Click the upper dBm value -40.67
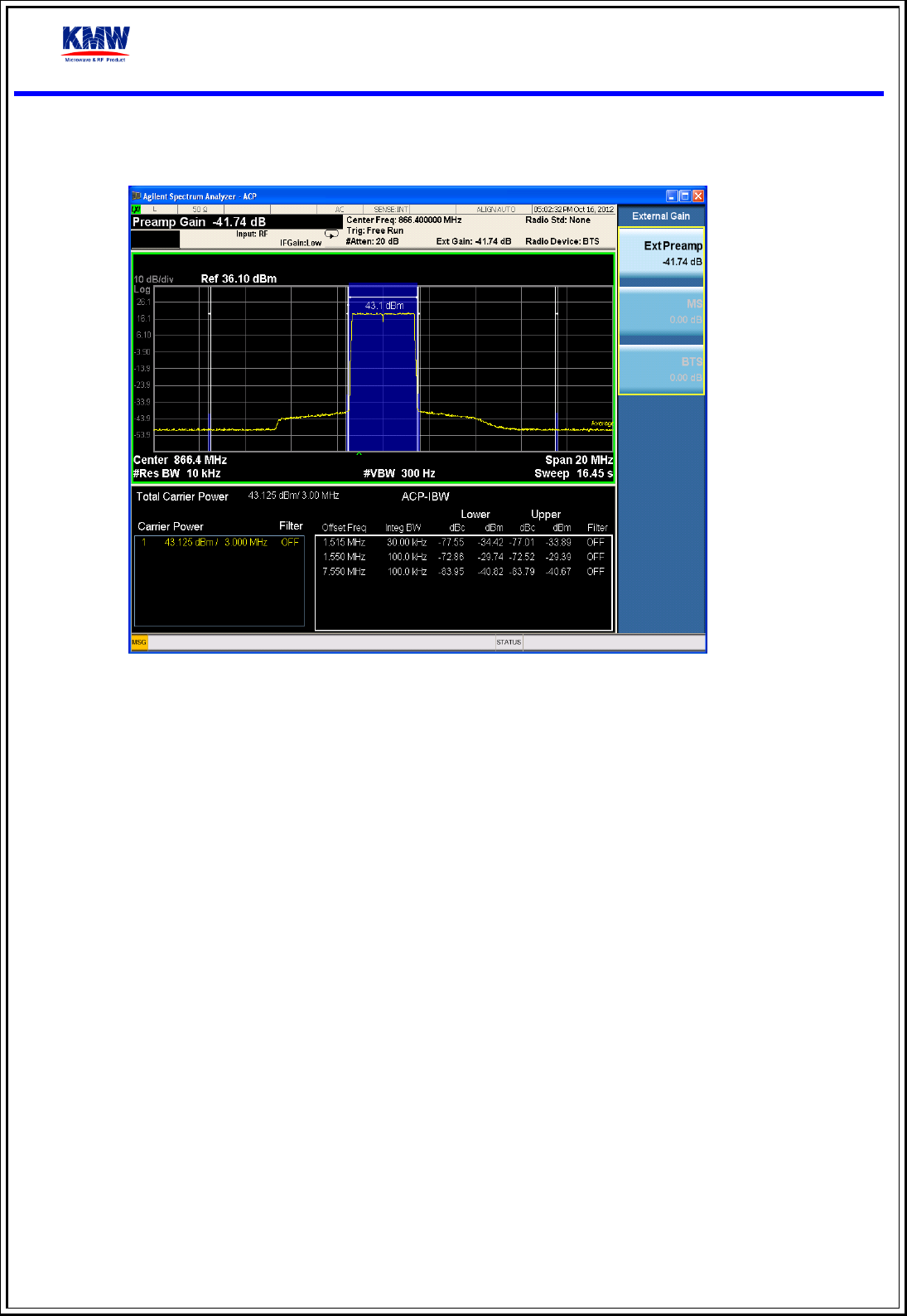This screenshot has width=907, height=1316. (x=558, y=572)
